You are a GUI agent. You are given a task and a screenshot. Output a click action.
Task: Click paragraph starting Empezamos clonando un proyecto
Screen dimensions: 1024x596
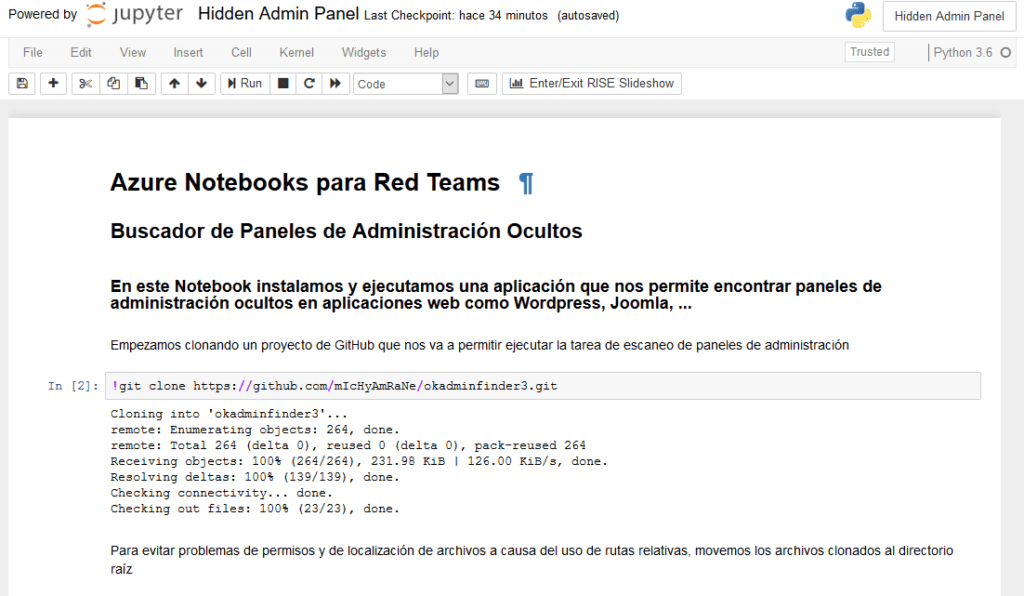click(x=479, y=345)
